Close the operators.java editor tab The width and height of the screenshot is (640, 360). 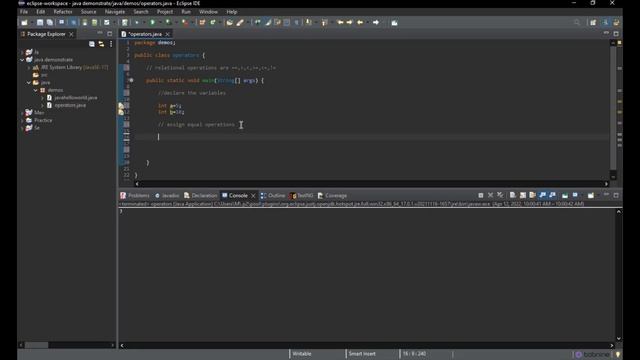(x=167, y=34)
